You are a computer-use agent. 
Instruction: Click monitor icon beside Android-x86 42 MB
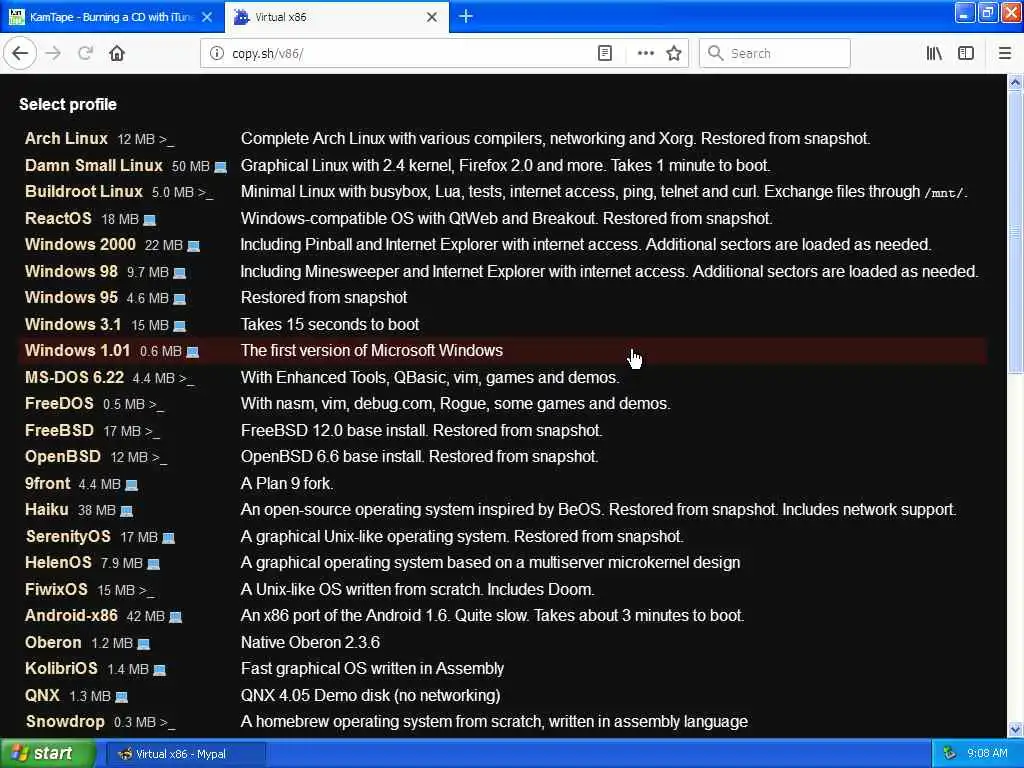click(x=176, y=617)
